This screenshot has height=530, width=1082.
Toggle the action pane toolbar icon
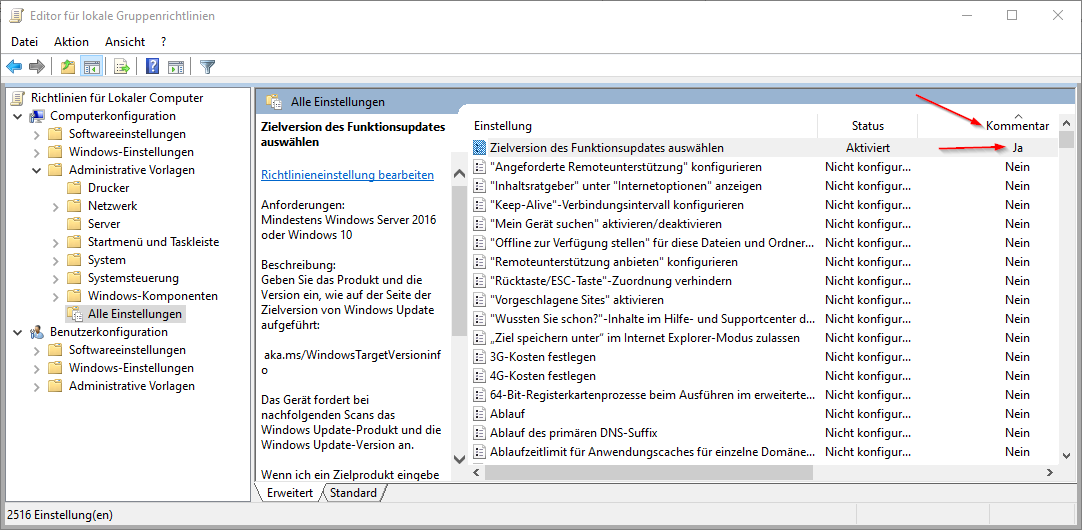pos(176,66)
